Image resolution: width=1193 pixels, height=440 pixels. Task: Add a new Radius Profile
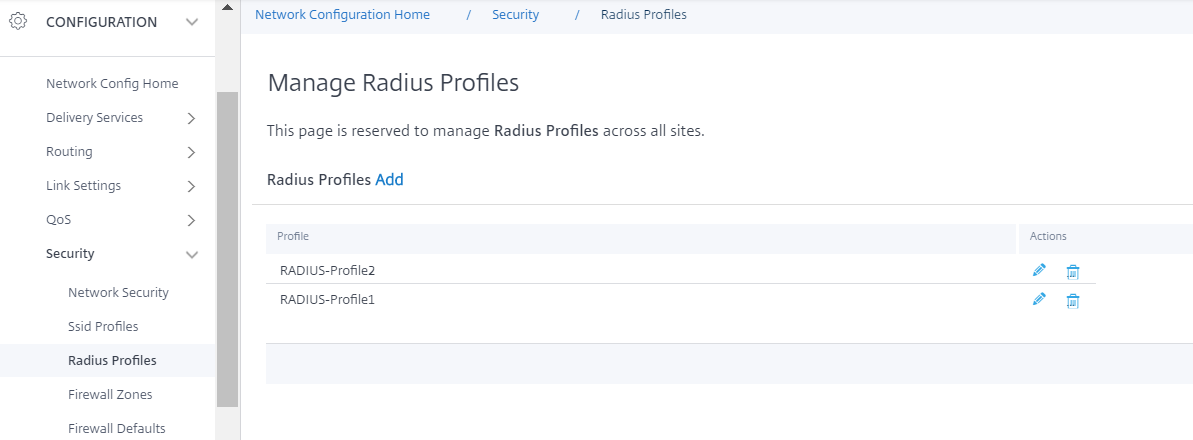390,180
